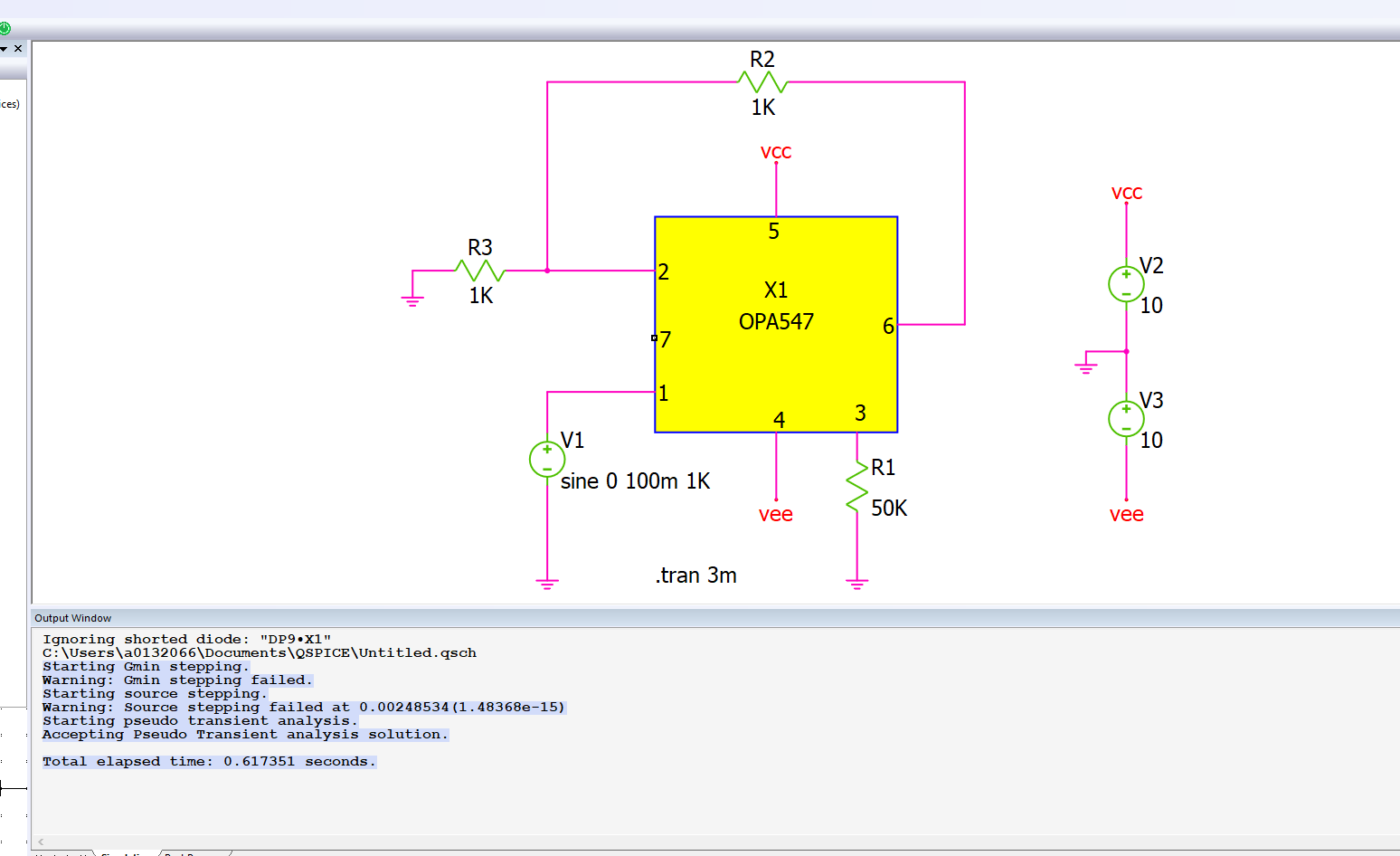This screenshot has width=1400, height=856.
Task: Click the ground symbol below V1
Action: tap(547, 584)
